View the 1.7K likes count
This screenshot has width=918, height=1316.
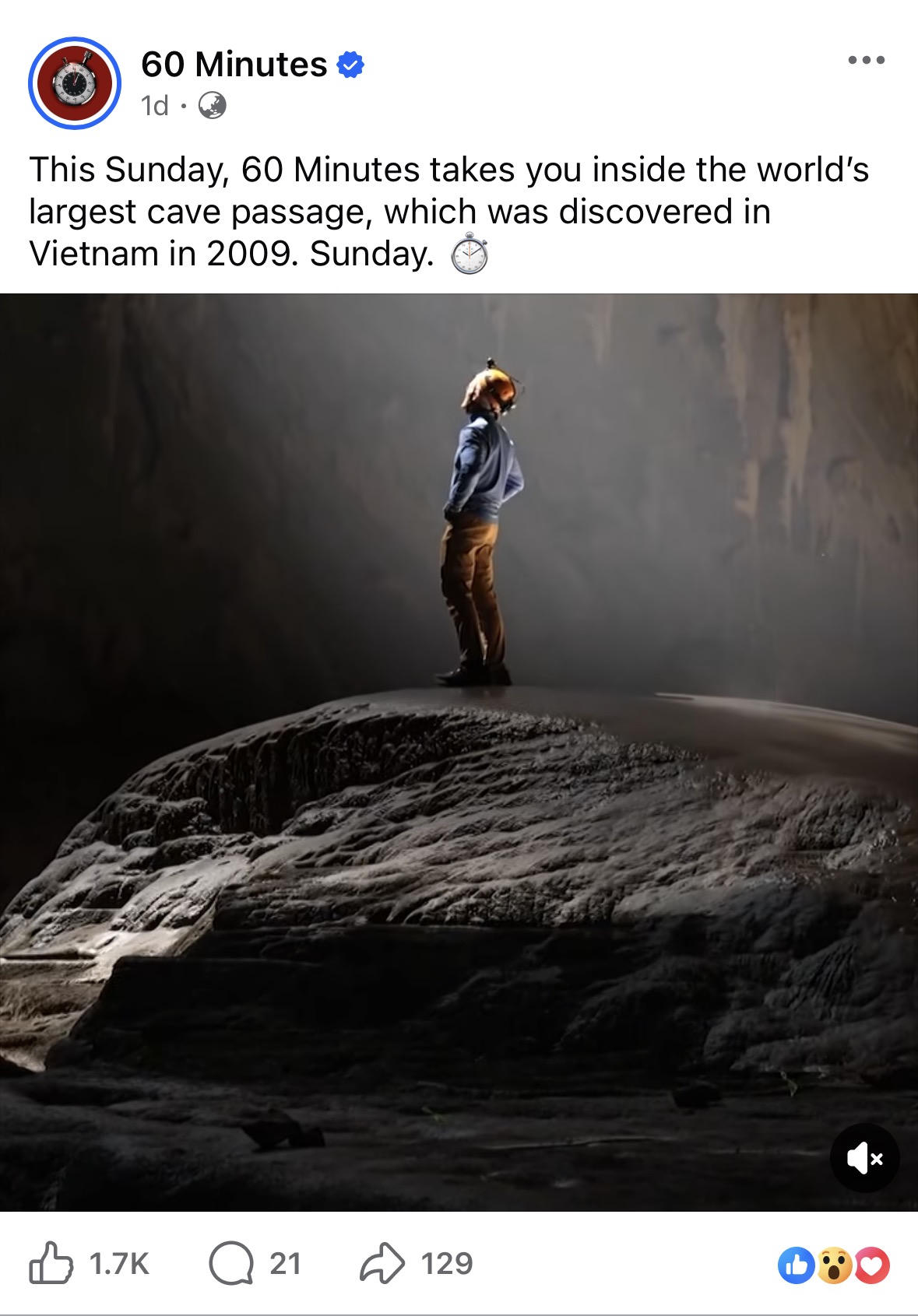119,1263
